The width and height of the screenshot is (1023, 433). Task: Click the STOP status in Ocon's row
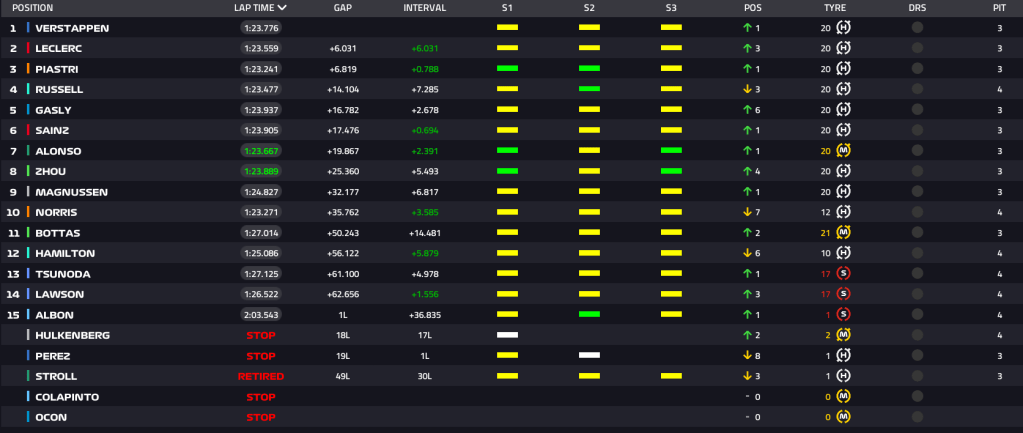point(260,417)
